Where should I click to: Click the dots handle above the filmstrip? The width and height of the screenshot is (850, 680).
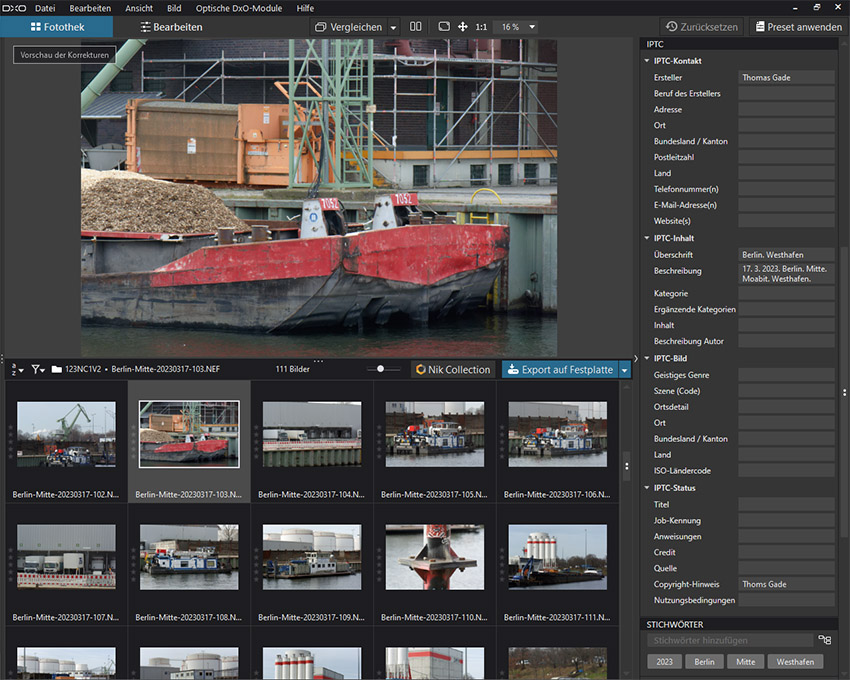click(318, 361)
